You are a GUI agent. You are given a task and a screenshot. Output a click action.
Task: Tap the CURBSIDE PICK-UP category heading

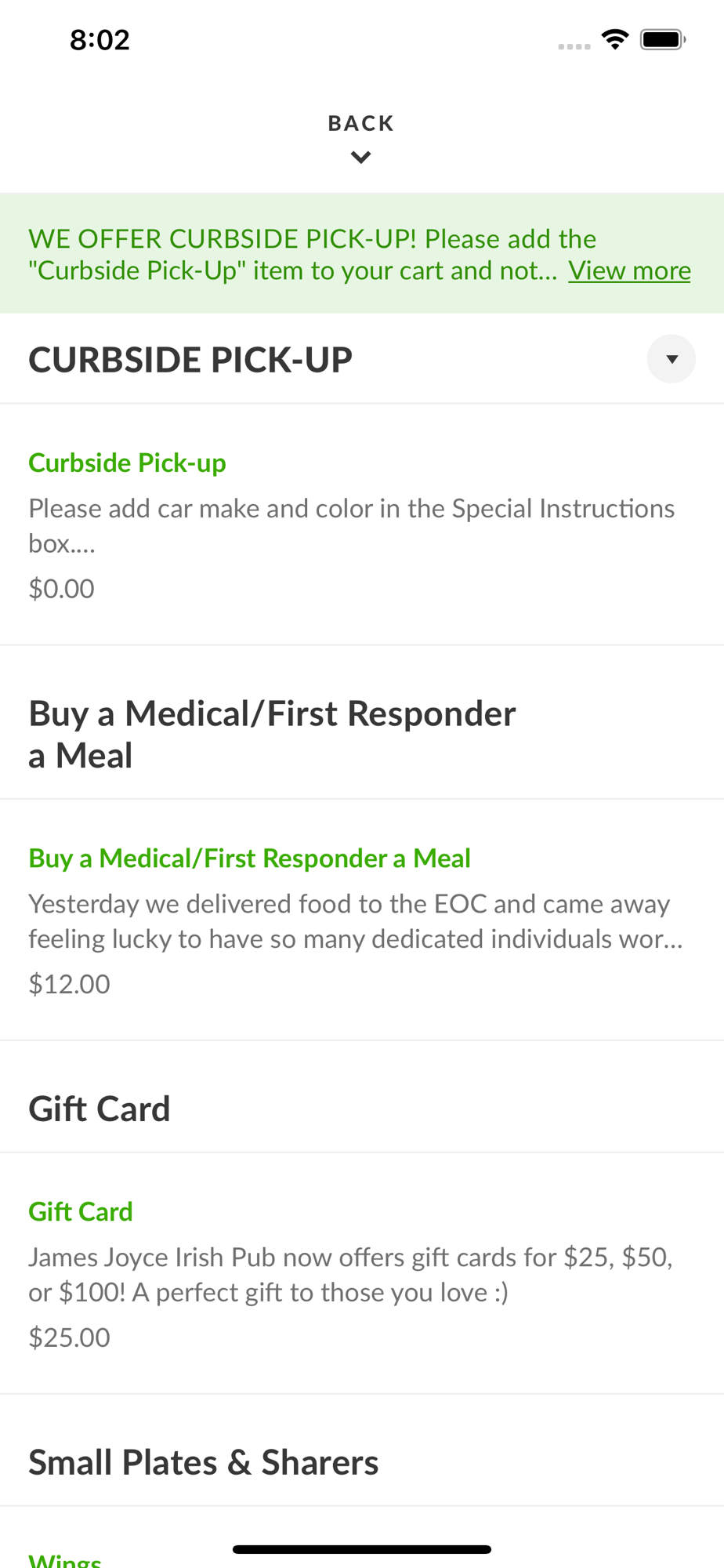coord(190,360)
